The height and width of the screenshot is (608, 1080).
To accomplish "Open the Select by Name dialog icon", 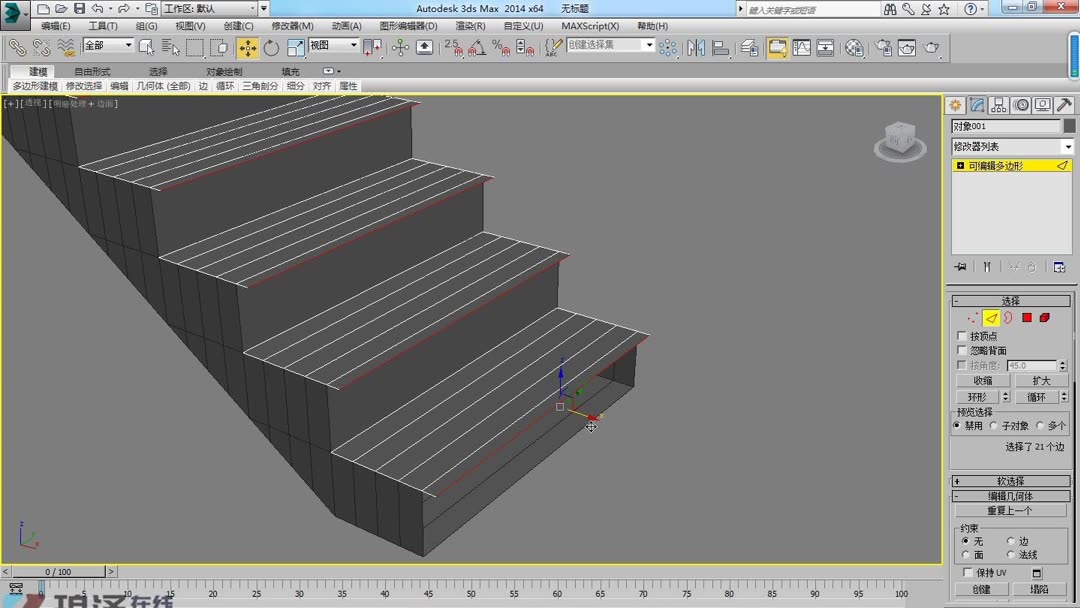I will click(x=170, y=48).
